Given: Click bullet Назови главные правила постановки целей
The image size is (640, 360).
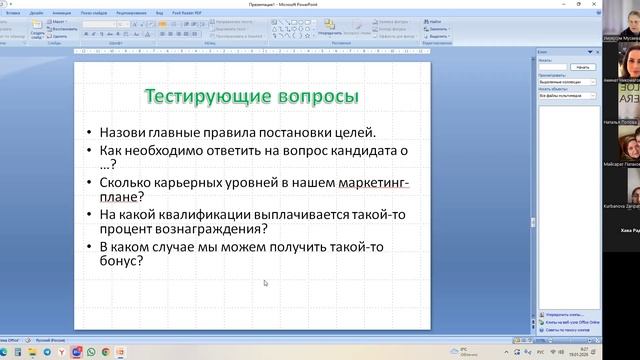Looking at the screenshot, I should 238,133.
